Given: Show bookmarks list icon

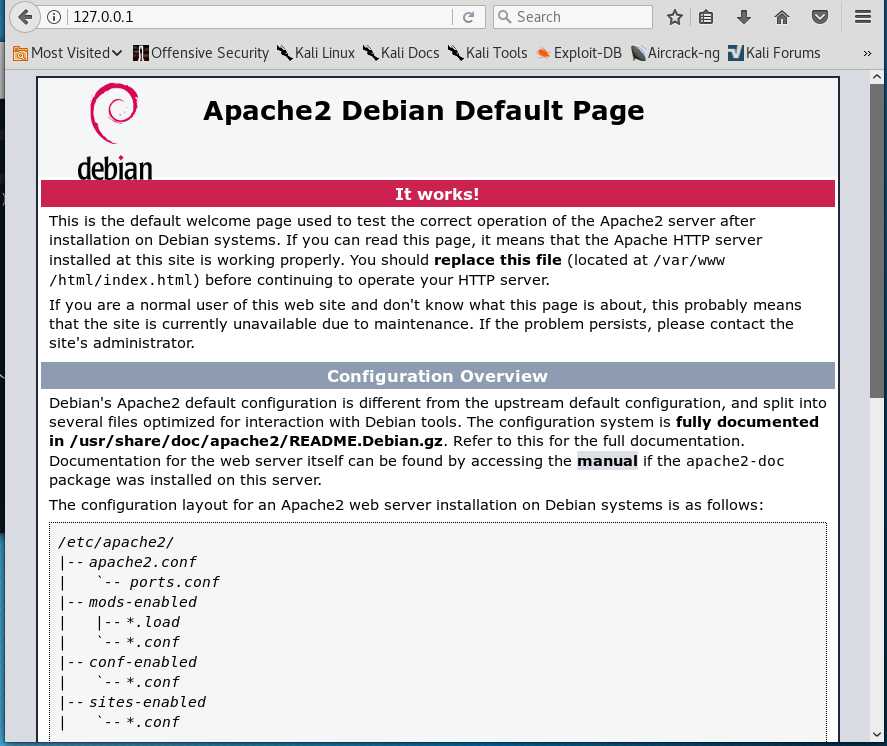Looking at the screenshot, I should point(706,18).
